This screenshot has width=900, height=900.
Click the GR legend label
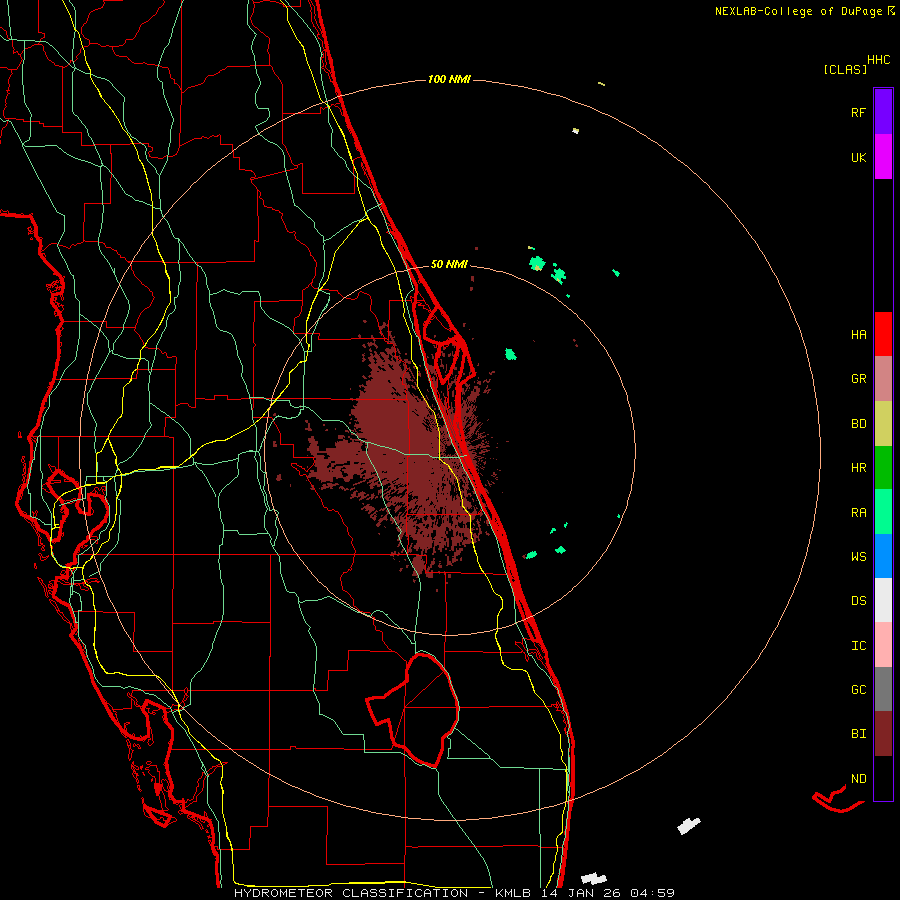[858, 379]
